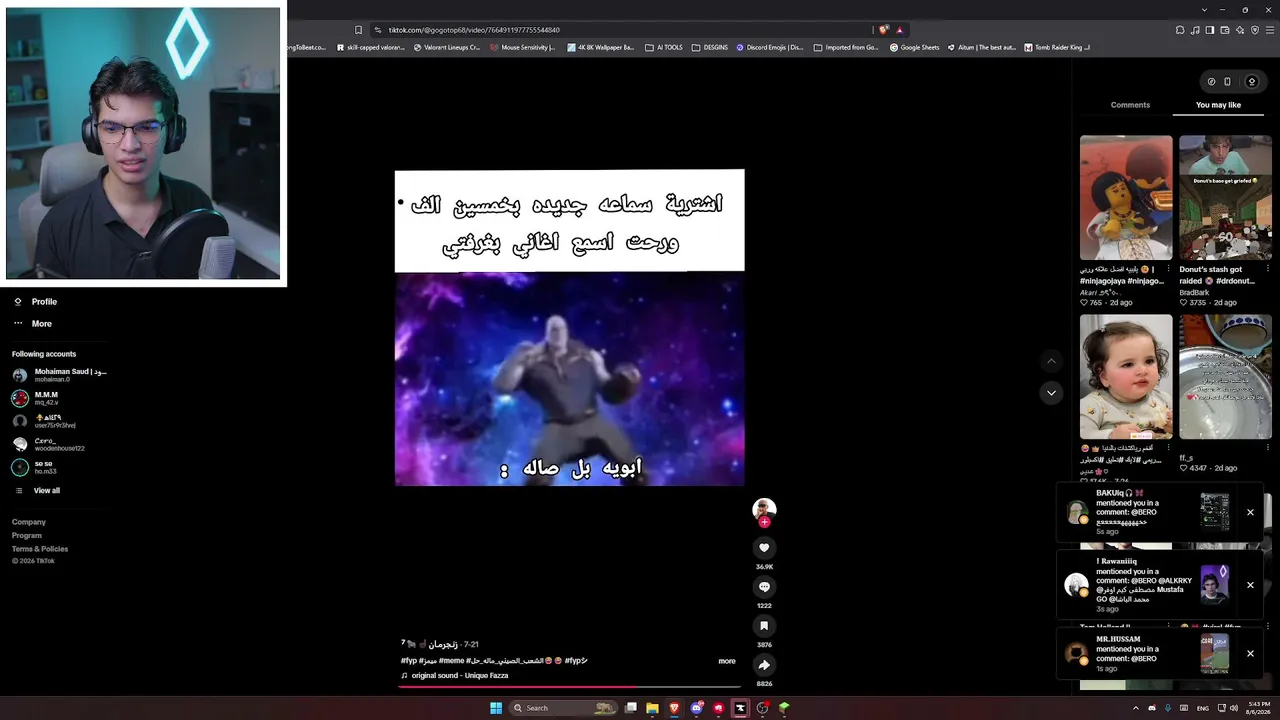Like the video with the heart icon
The image size is (1280, 720).
(x=764, y=548)
